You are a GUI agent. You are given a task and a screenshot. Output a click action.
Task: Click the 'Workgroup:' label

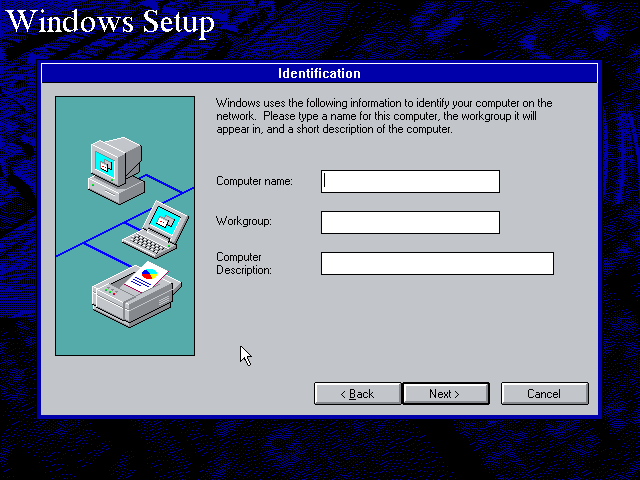tap(244, 221)
